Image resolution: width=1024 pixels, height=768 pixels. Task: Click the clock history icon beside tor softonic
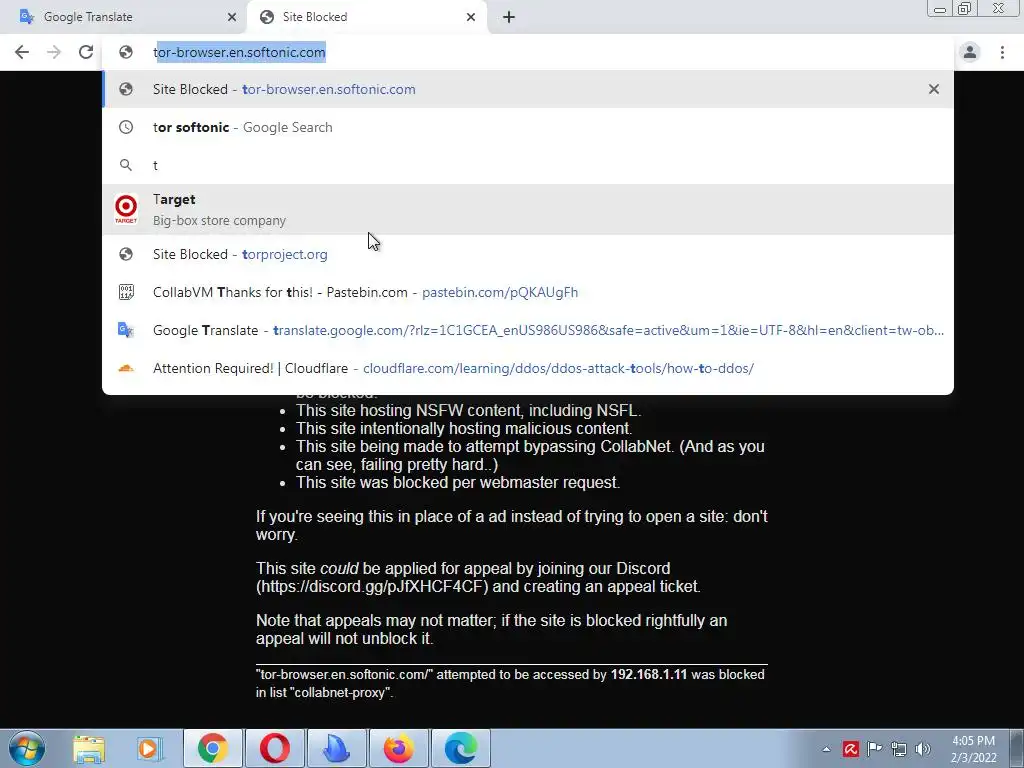point(126,127)
